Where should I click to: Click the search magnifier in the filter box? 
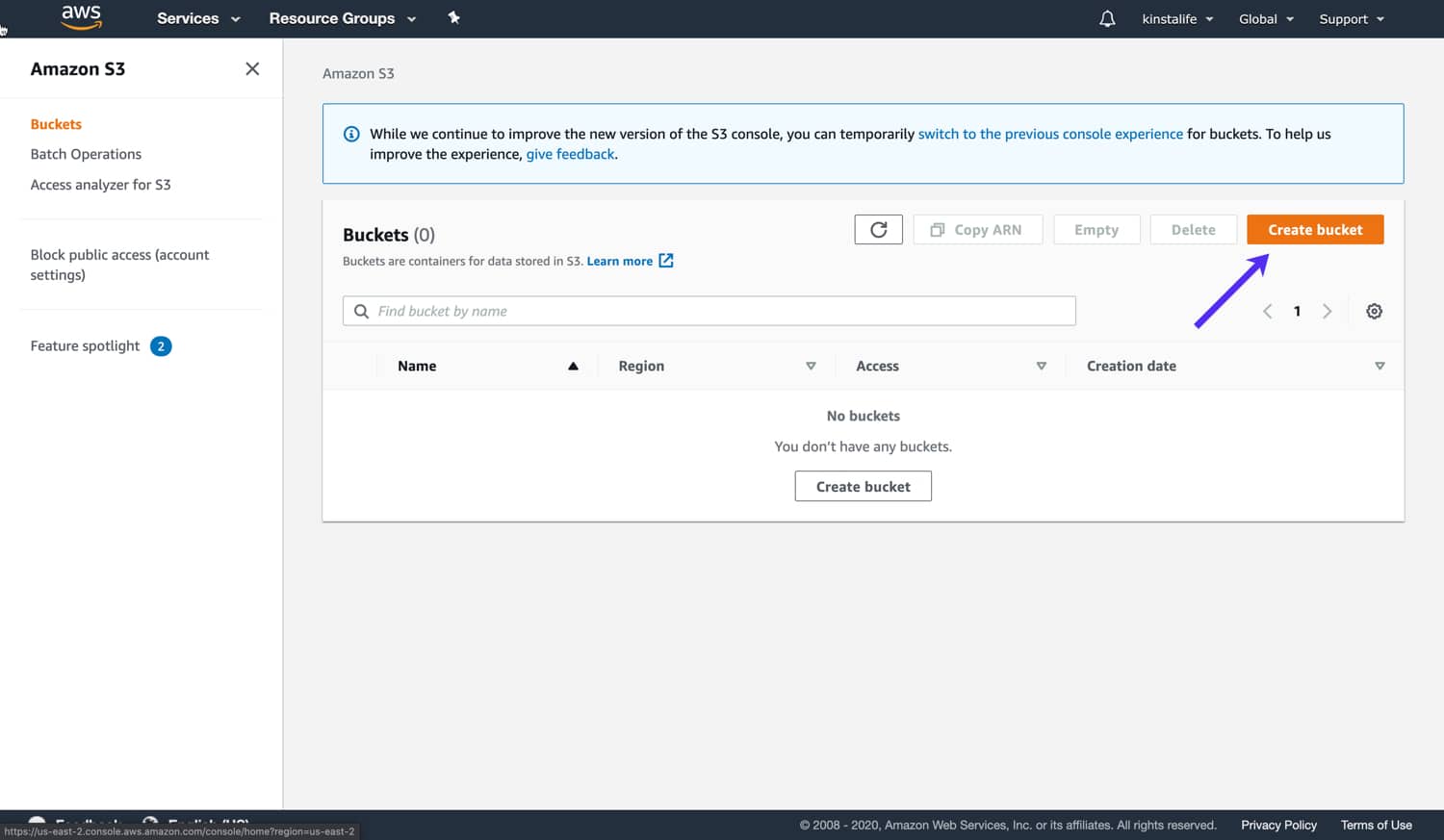(361, 311)
